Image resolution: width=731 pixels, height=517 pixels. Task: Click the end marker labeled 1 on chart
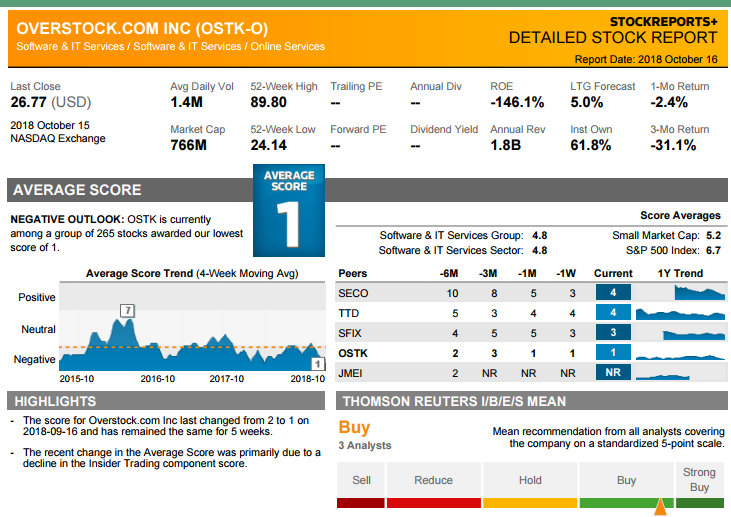pyautogui.click(x=318, y=364)
